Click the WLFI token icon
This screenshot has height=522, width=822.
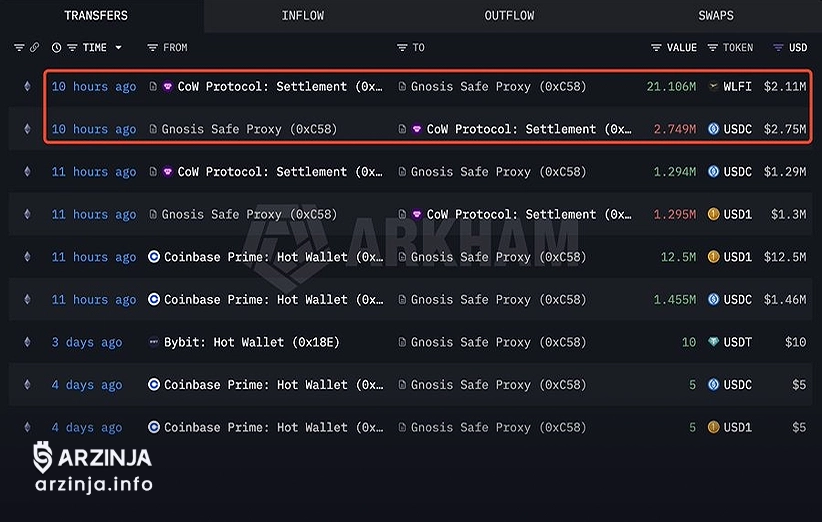714,87
